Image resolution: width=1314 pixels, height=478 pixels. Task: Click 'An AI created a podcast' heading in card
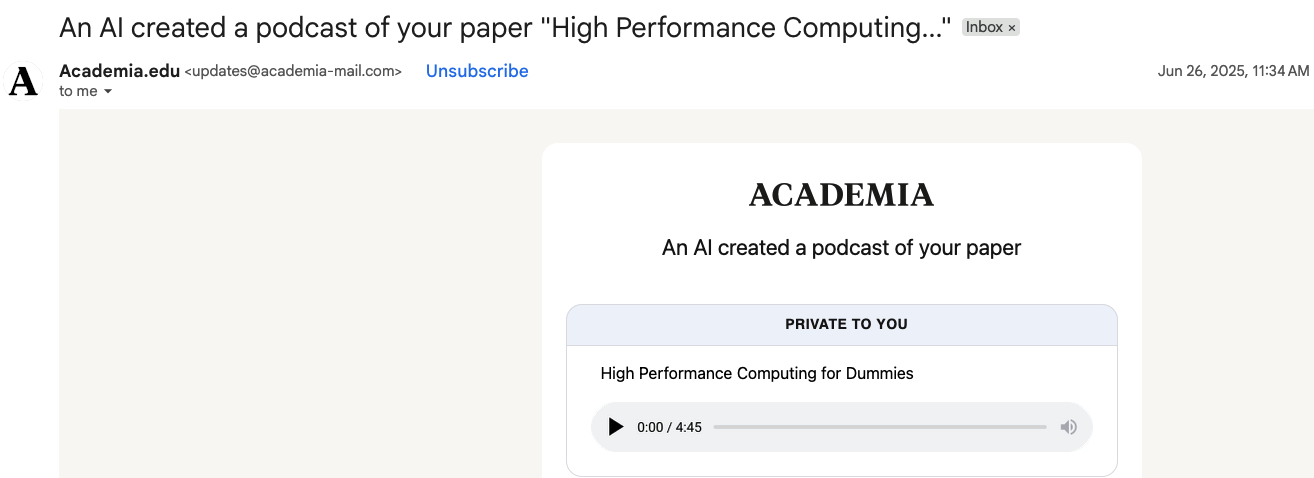(x=841, y=248)
